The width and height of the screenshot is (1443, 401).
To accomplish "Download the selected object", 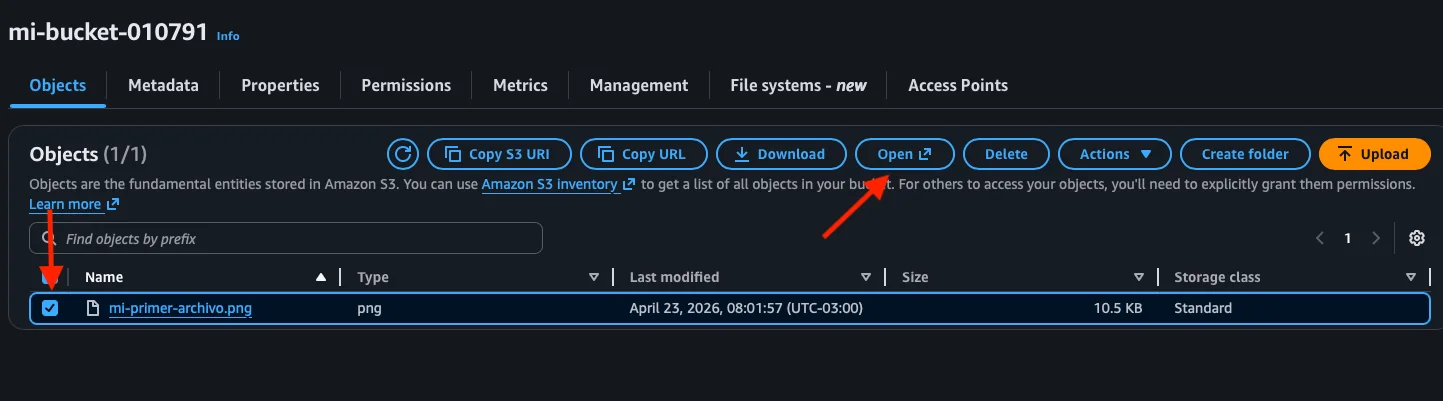I will click(x=781, y=154).
